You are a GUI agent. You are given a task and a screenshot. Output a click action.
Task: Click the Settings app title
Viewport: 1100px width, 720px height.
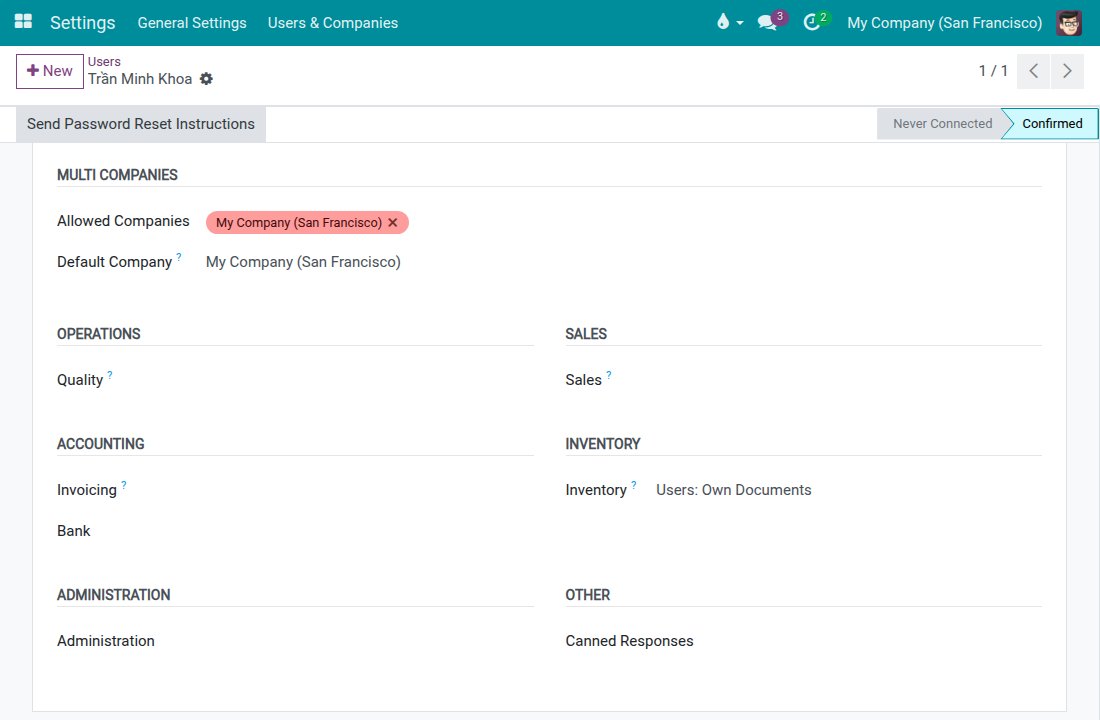[x=83, y=22]
